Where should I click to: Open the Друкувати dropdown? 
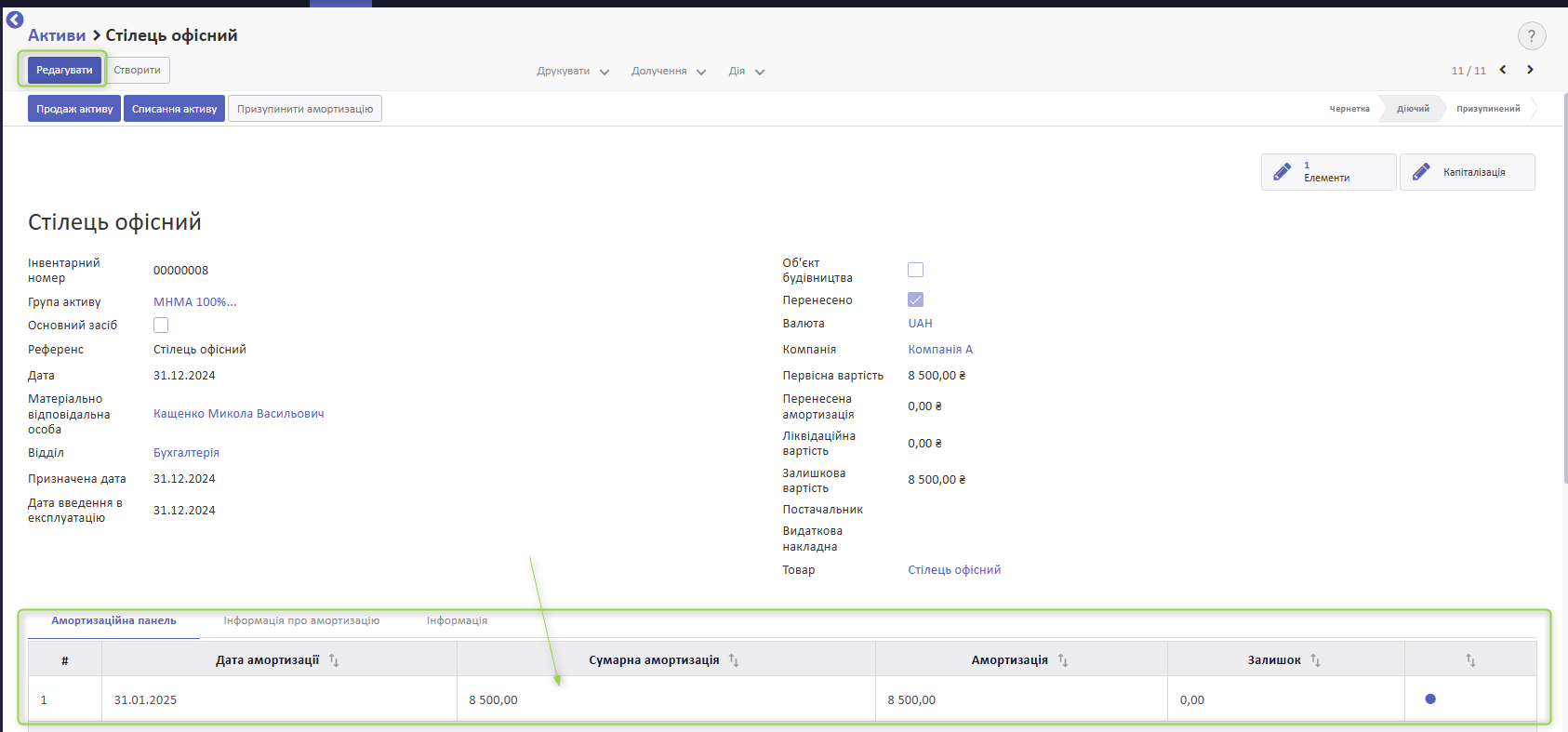[573, 72]
